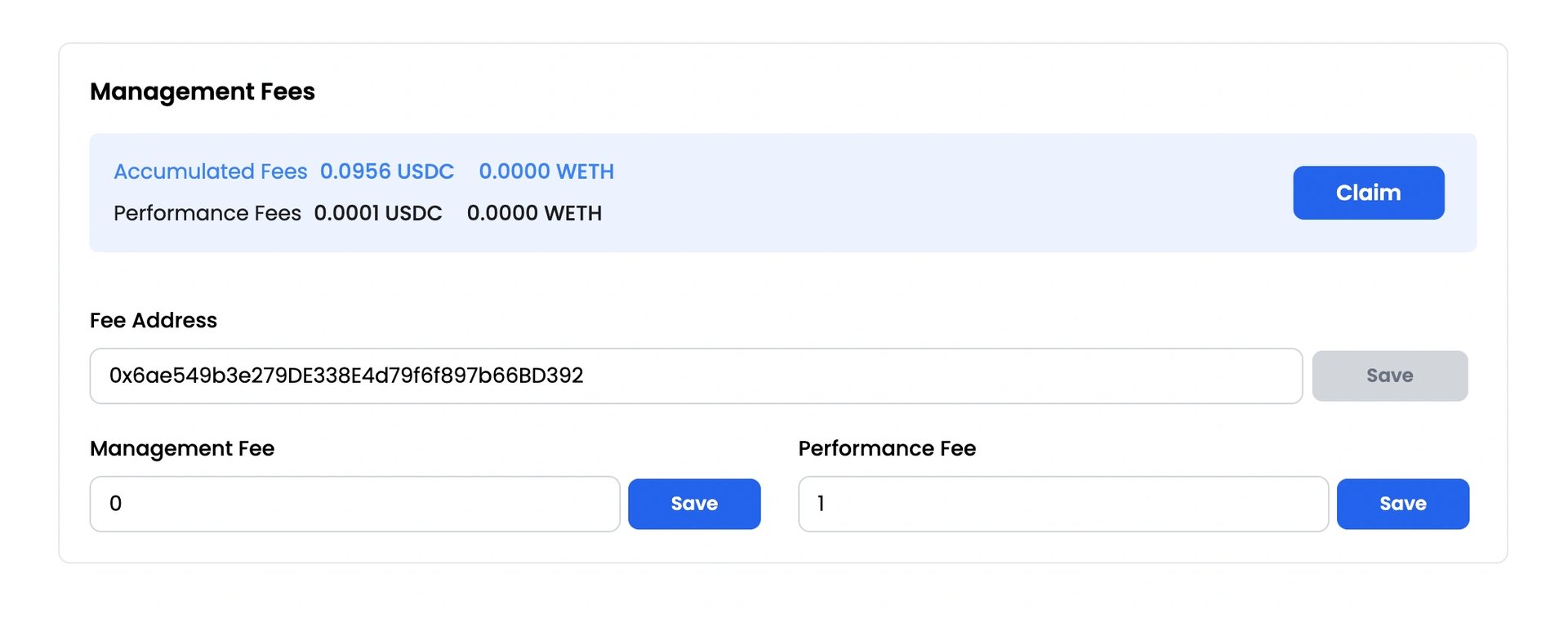Screen dimensions: 1568x618
Task: Click the Management Fees card heading
Action: [202, 91]
